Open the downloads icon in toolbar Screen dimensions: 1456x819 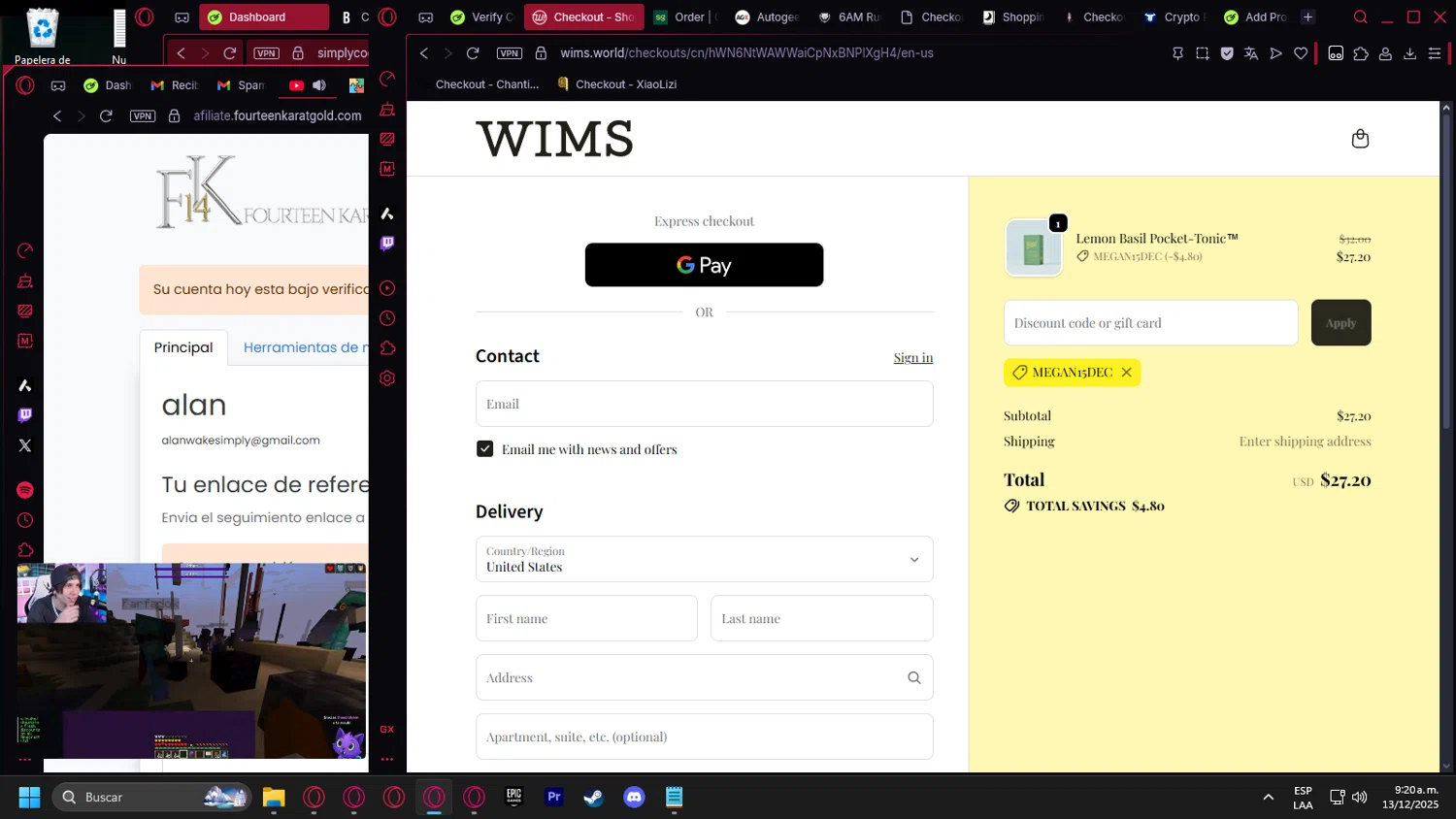[1410, 53]
